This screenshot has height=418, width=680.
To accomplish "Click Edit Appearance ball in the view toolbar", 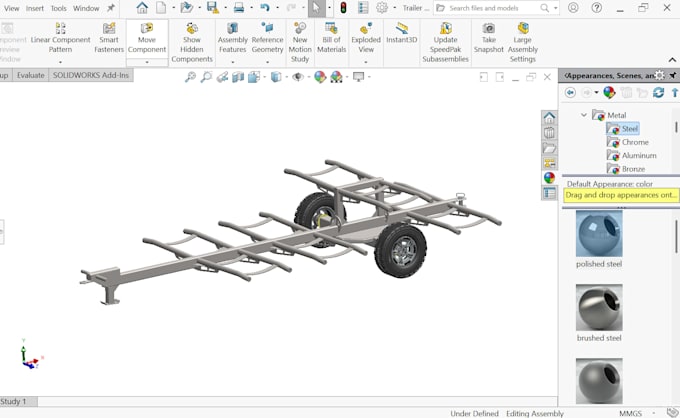I will point(320,77).
